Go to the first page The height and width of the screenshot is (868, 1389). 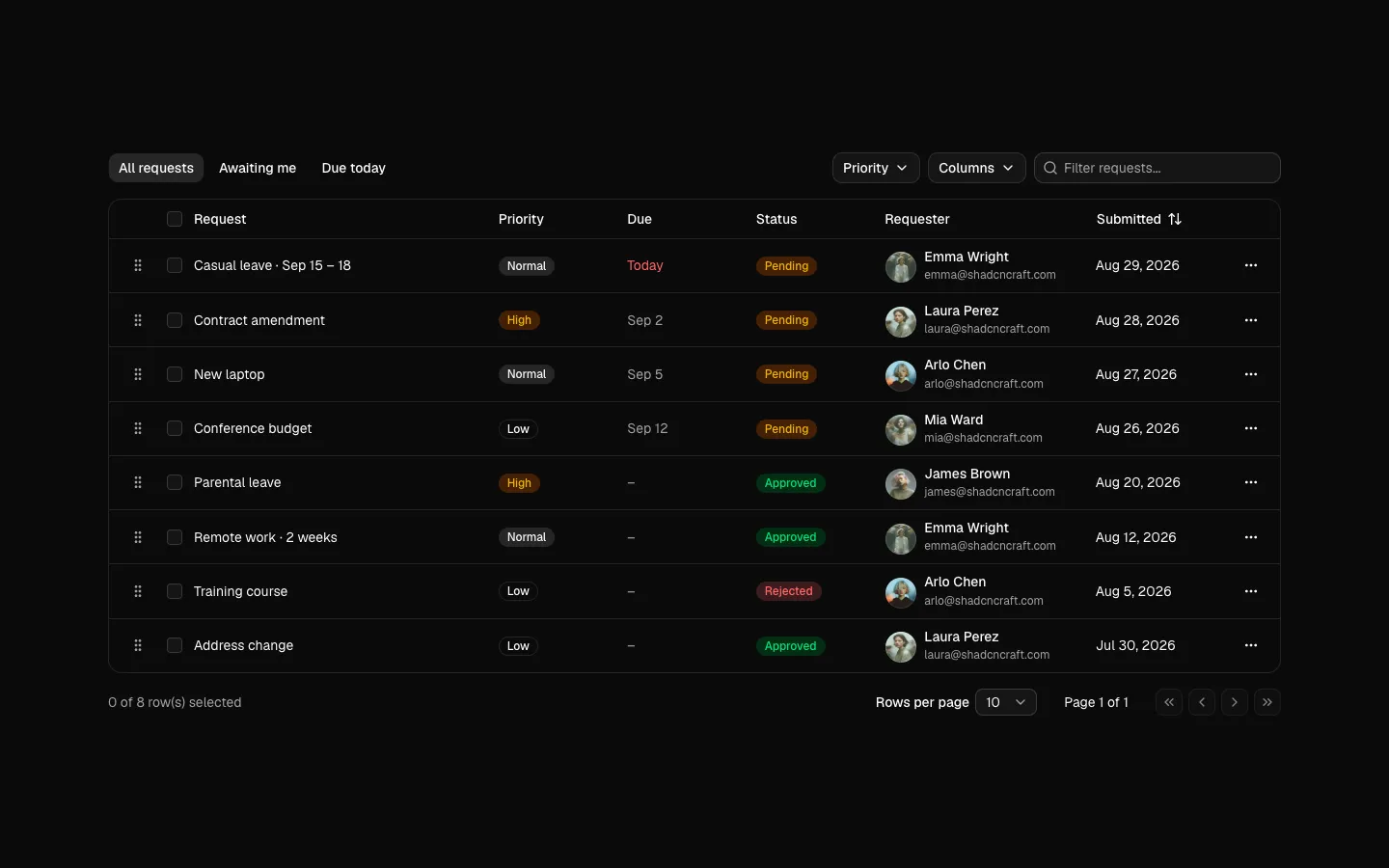click(x=1169, y=702)
